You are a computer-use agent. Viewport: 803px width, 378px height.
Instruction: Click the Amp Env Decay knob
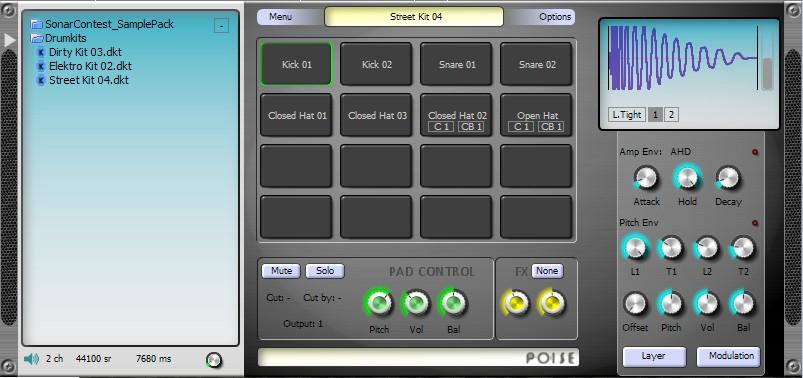point(728,179)
